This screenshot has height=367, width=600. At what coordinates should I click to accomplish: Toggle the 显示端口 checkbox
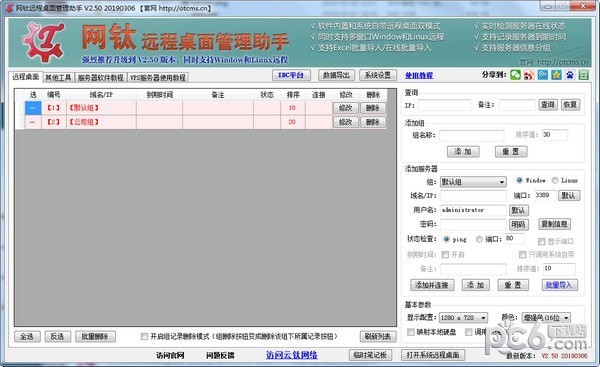[x=541, y=241]
